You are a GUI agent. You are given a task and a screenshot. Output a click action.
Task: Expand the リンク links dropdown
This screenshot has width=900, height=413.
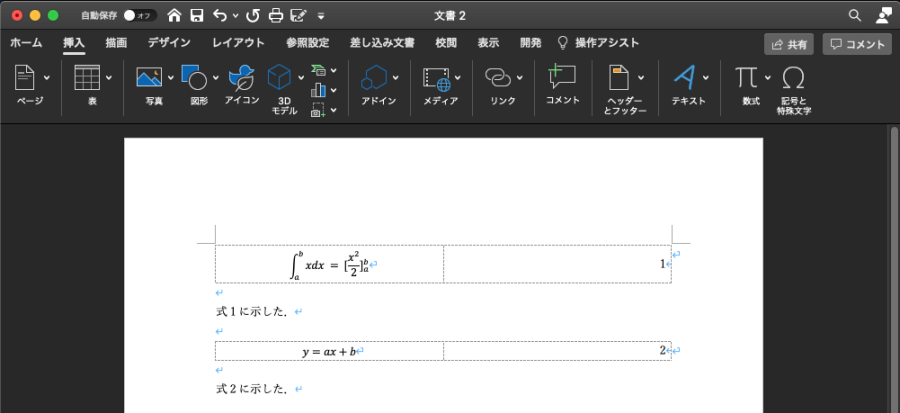pyautogui.click(x=520, y=78)
